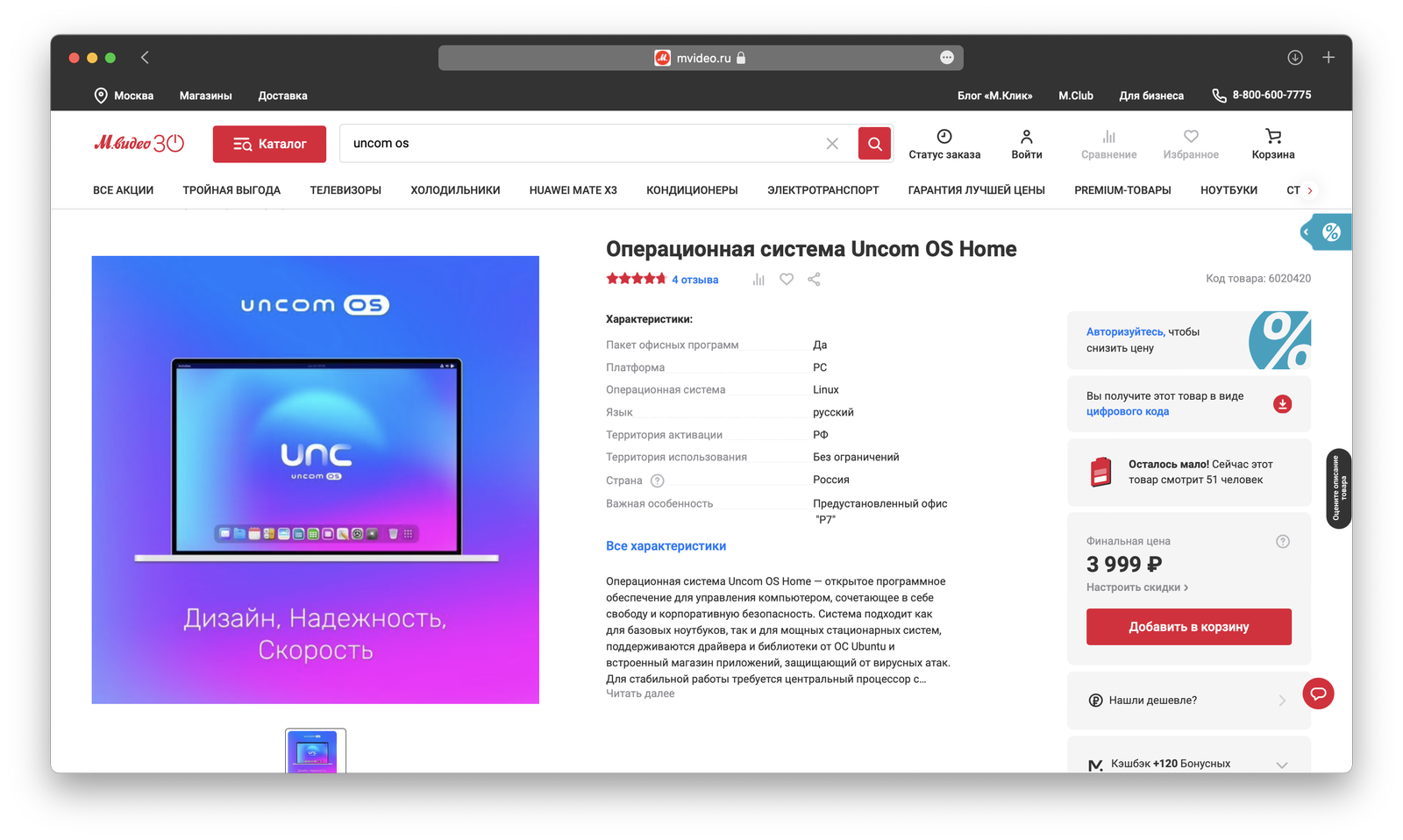Open the Каталог menu button

(x=269, y=144)
